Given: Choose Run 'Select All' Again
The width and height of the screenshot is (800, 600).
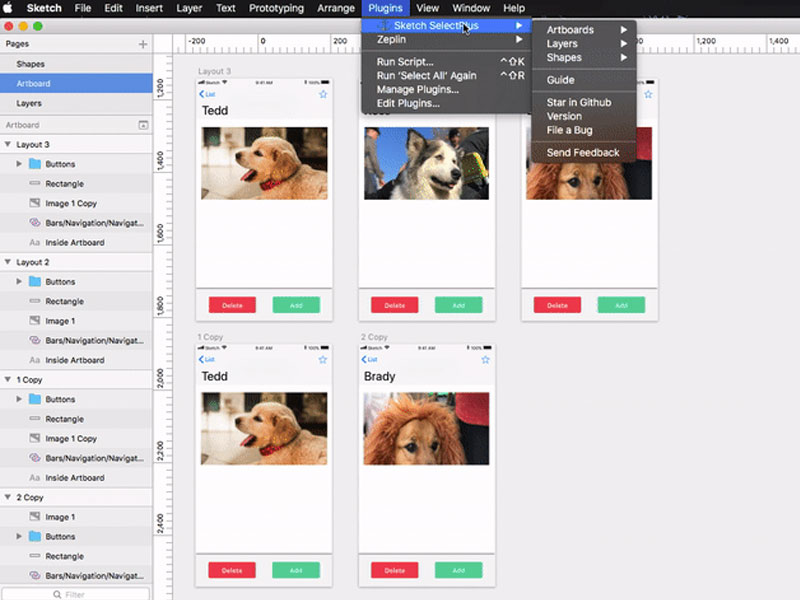Looking at the screenshot, I should point(446,76).
